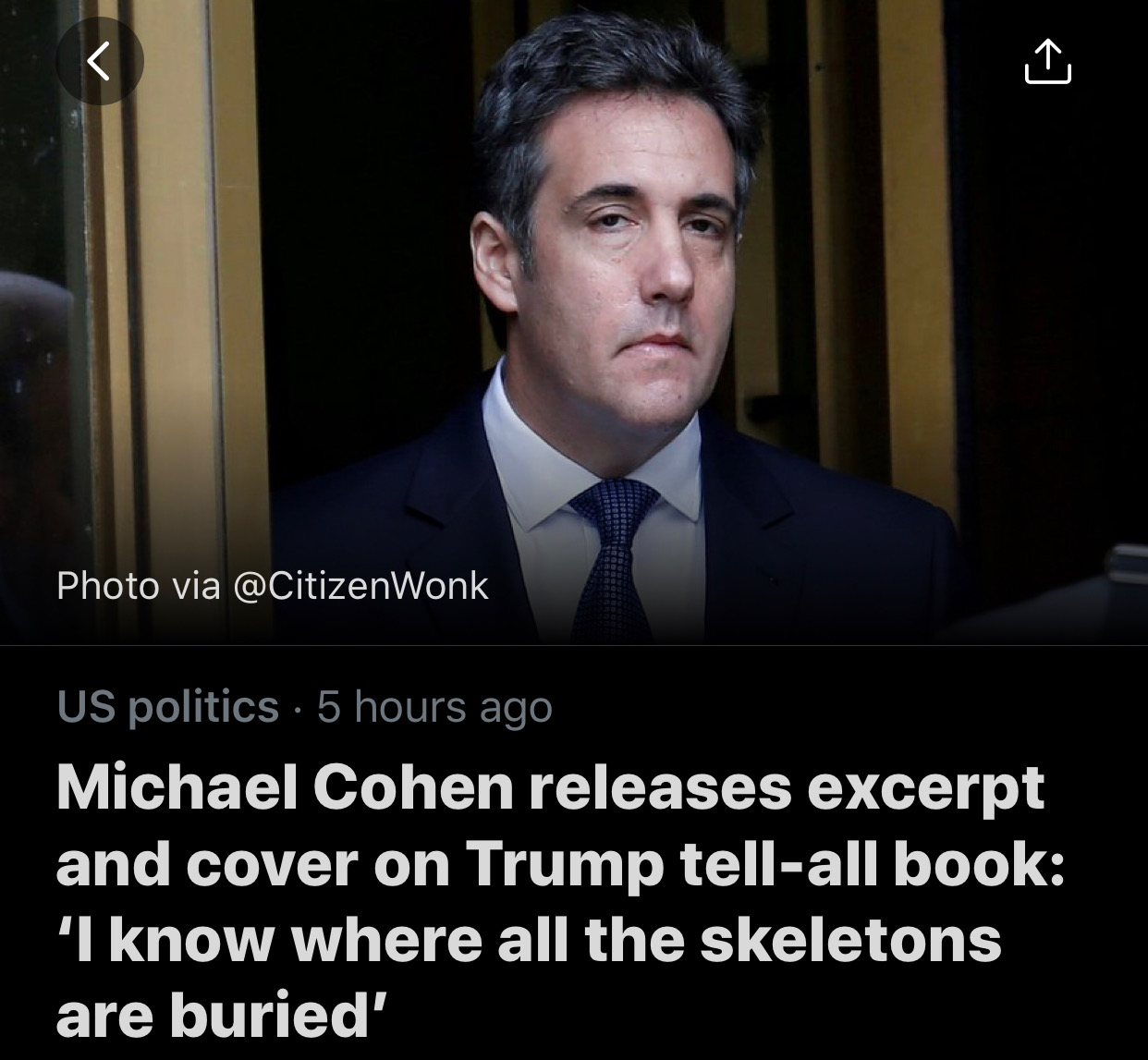Open the Michael Cohen headline article

[x=560, y=902]
